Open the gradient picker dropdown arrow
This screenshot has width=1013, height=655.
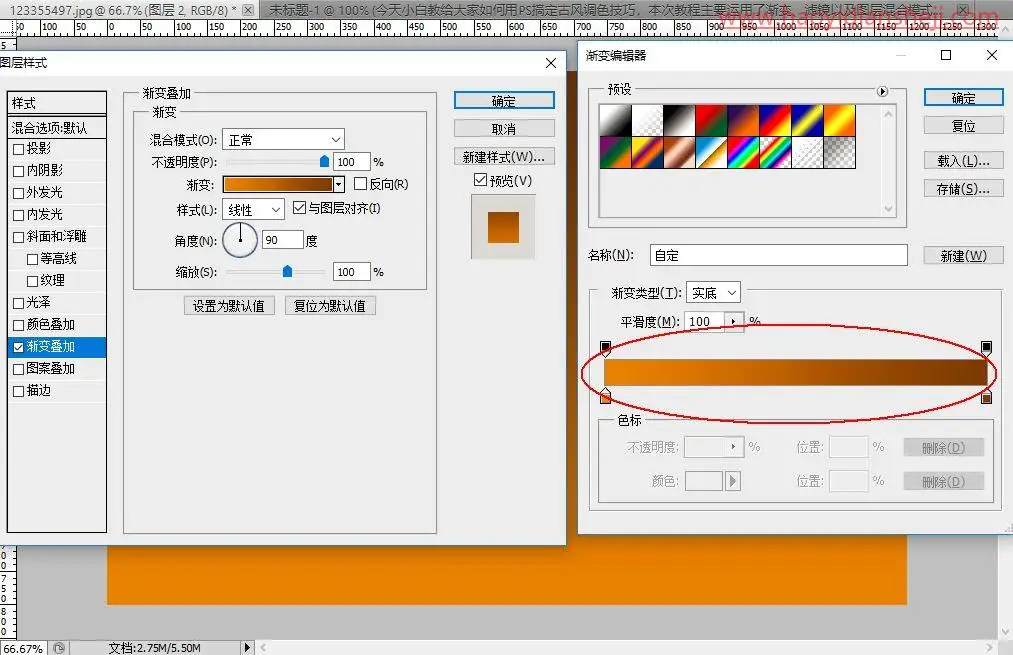[339, 185]
